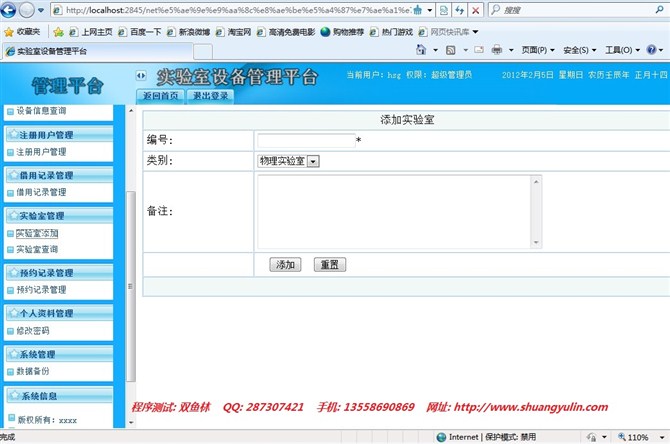
Task: Collapse the 预约记录管理 section header
Action: (x=59, y=273)
